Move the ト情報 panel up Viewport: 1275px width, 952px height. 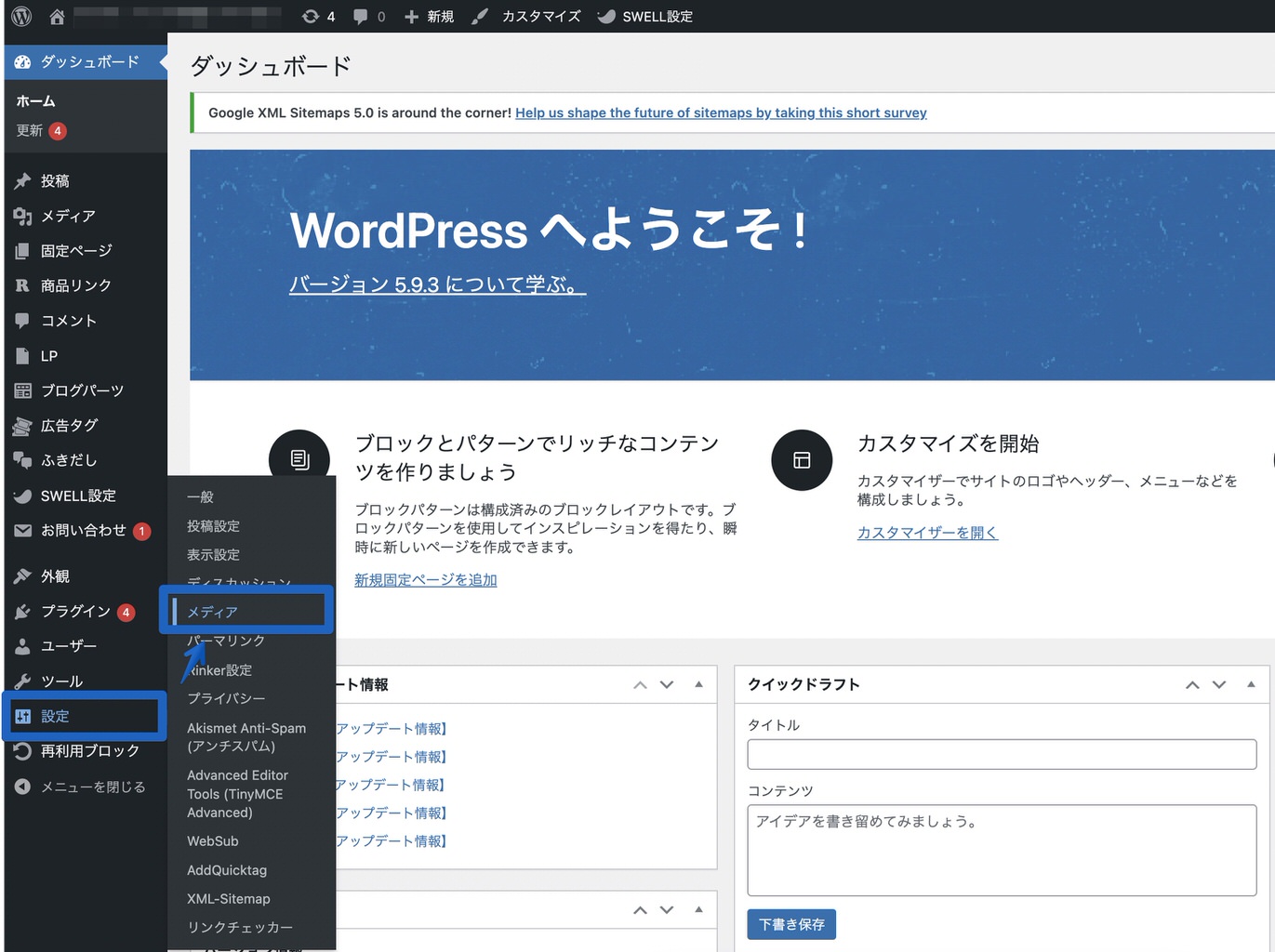coord(640,684)
